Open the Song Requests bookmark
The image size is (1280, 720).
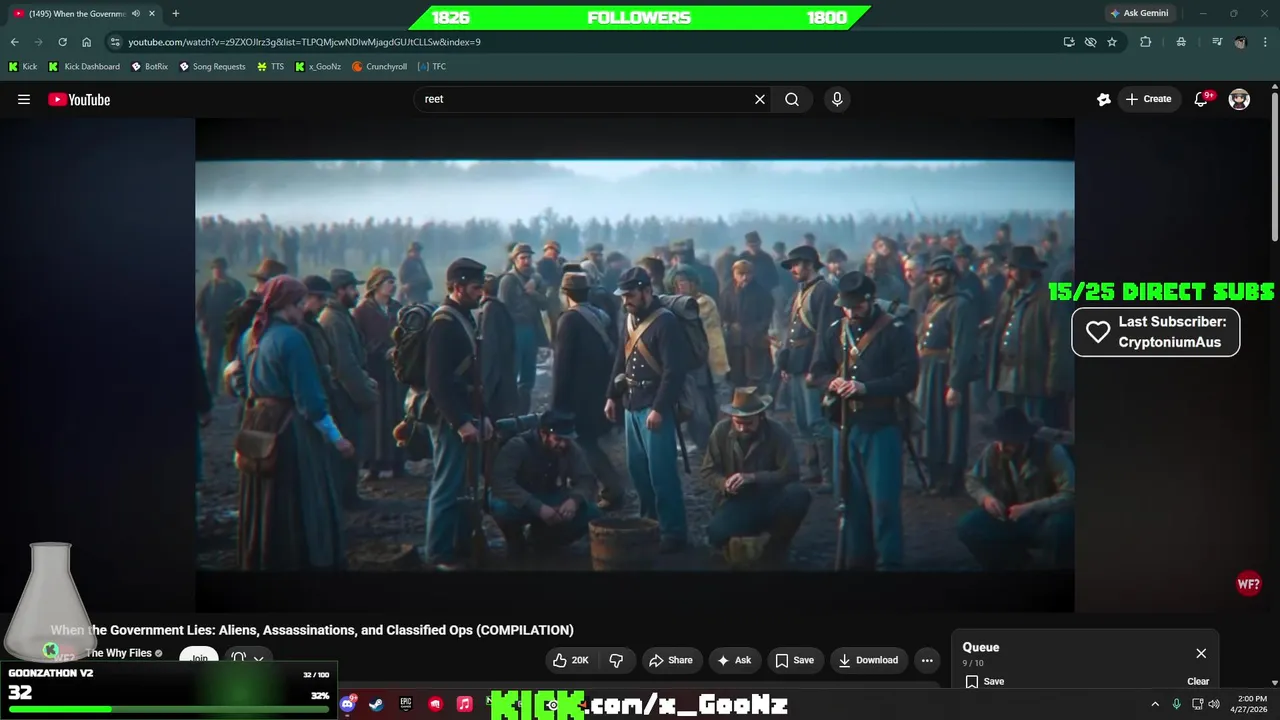tap(212, 67)
